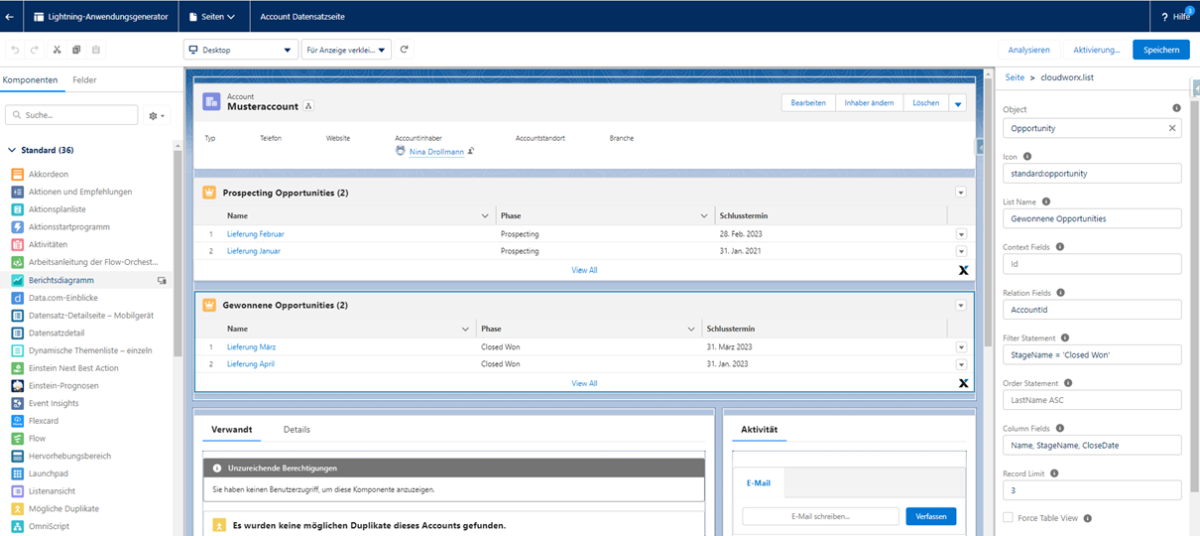Click the info icon beside Relation Fields
Image resolution: width=1200 pixels, height=536 pixels.
click(x=1061, y=292)
